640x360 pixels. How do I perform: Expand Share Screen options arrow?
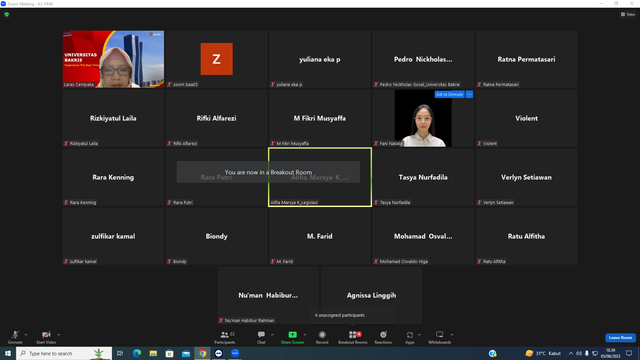(305, 335)
